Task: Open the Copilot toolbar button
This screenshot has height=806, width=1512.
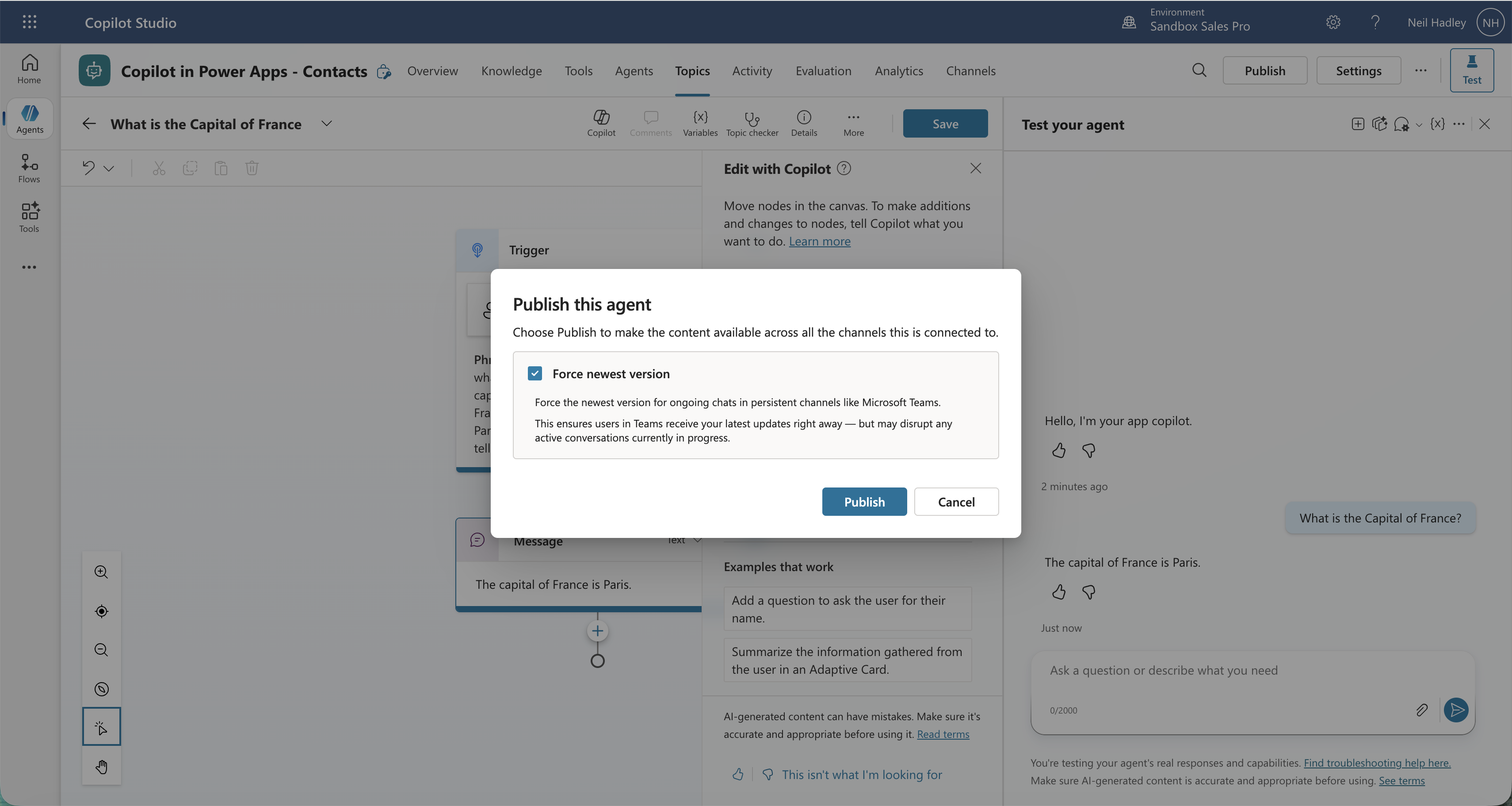Action: tap(601, 123)
